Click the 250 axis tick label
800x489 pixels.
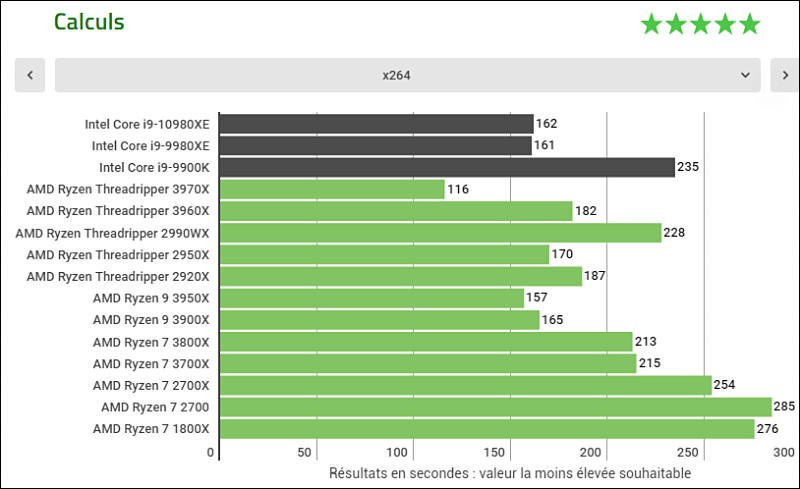687,452
